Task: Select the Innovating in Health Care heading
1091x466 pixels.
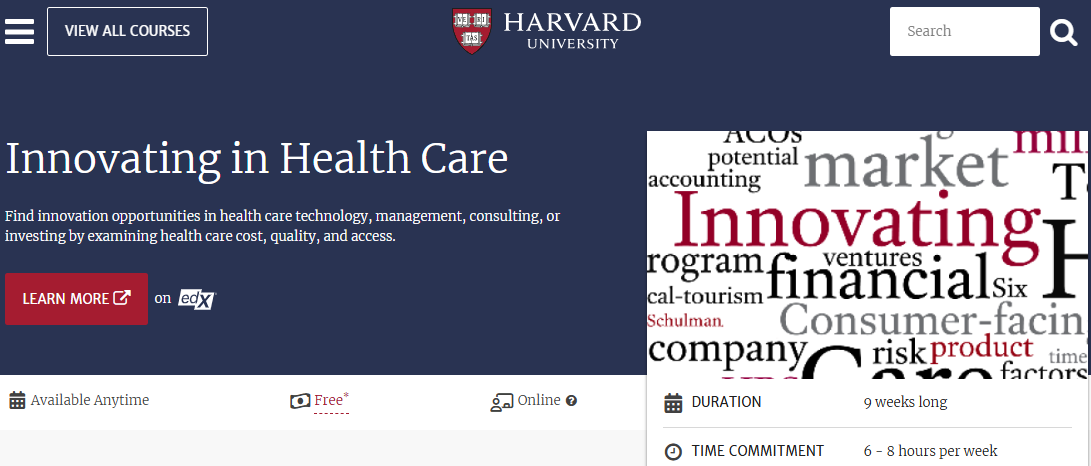Action: pyautogui.click(x=257, y=158)
